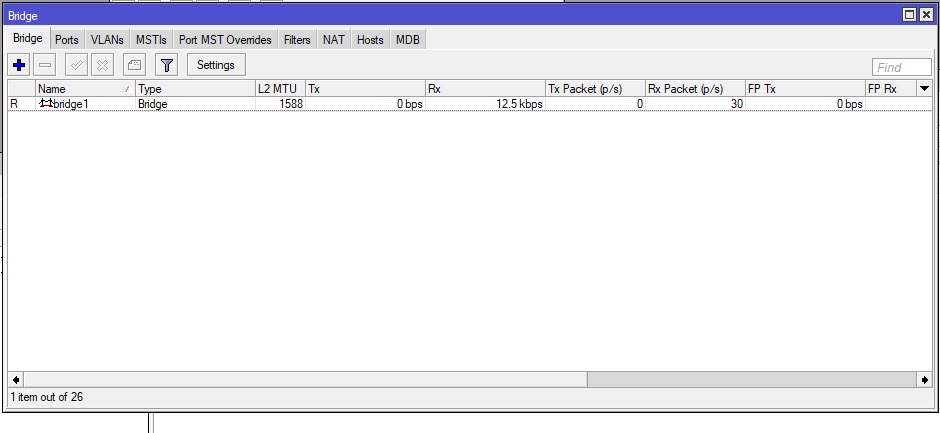Viewport: 940px width, 433px height.
Task: Click the right arrow of the horizontal scrollbar
Action: (x=924, y=380)
